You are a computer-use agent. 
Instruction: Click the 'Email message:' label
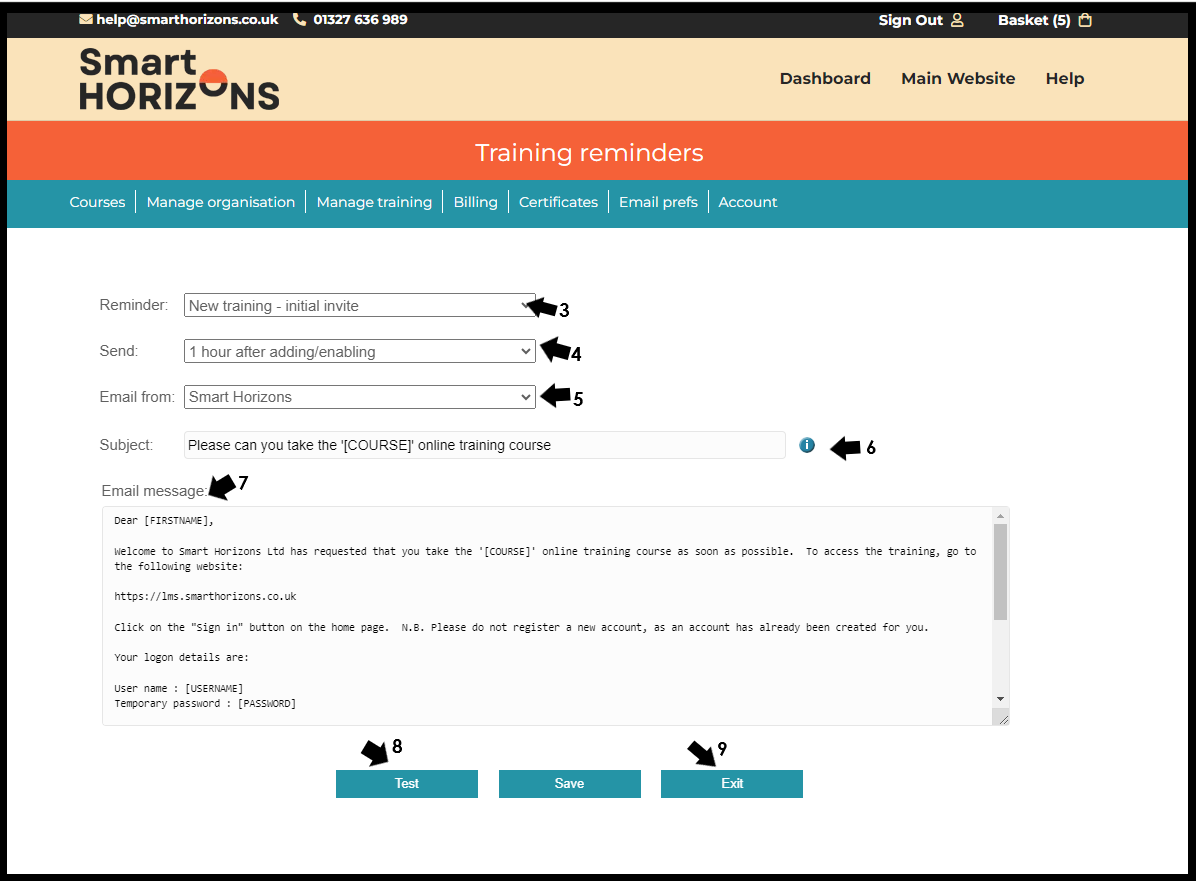click(154, 490)
